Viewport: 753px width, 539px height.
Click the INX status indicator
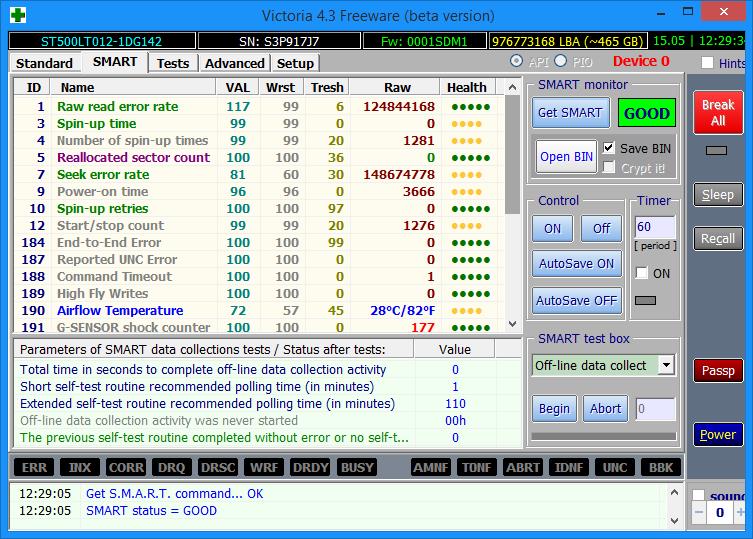tap(80, 467)
